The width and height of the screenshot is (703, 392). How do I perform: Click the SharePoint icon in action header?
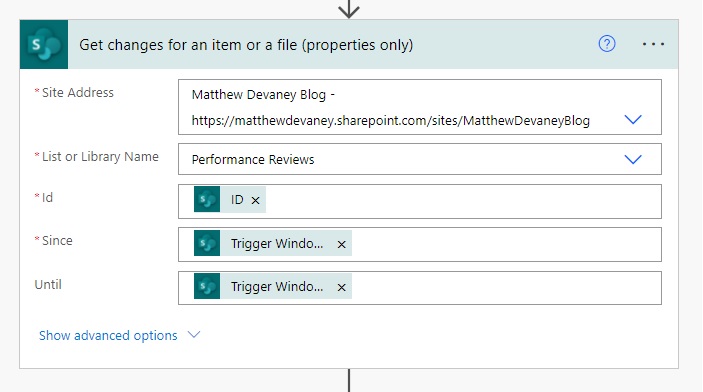44,44
